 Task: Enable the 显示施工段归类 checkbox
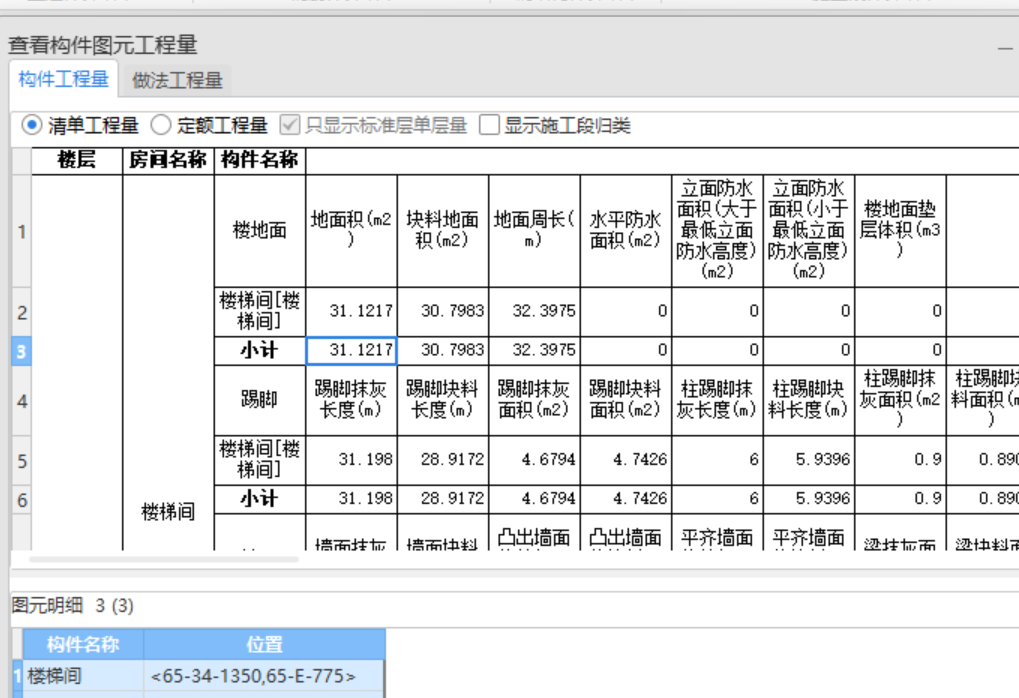pos(489,125)
